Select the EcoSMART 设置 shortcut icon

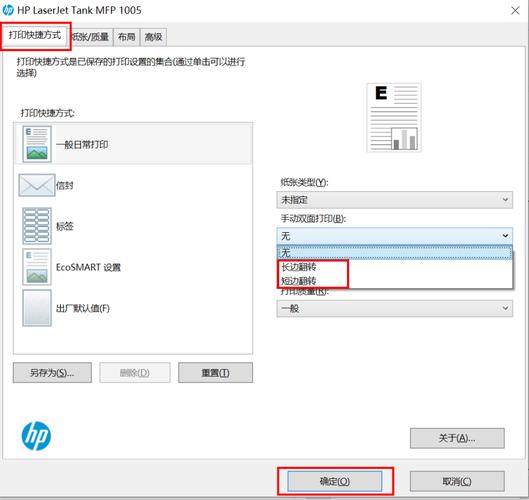[x=37, y=267]
